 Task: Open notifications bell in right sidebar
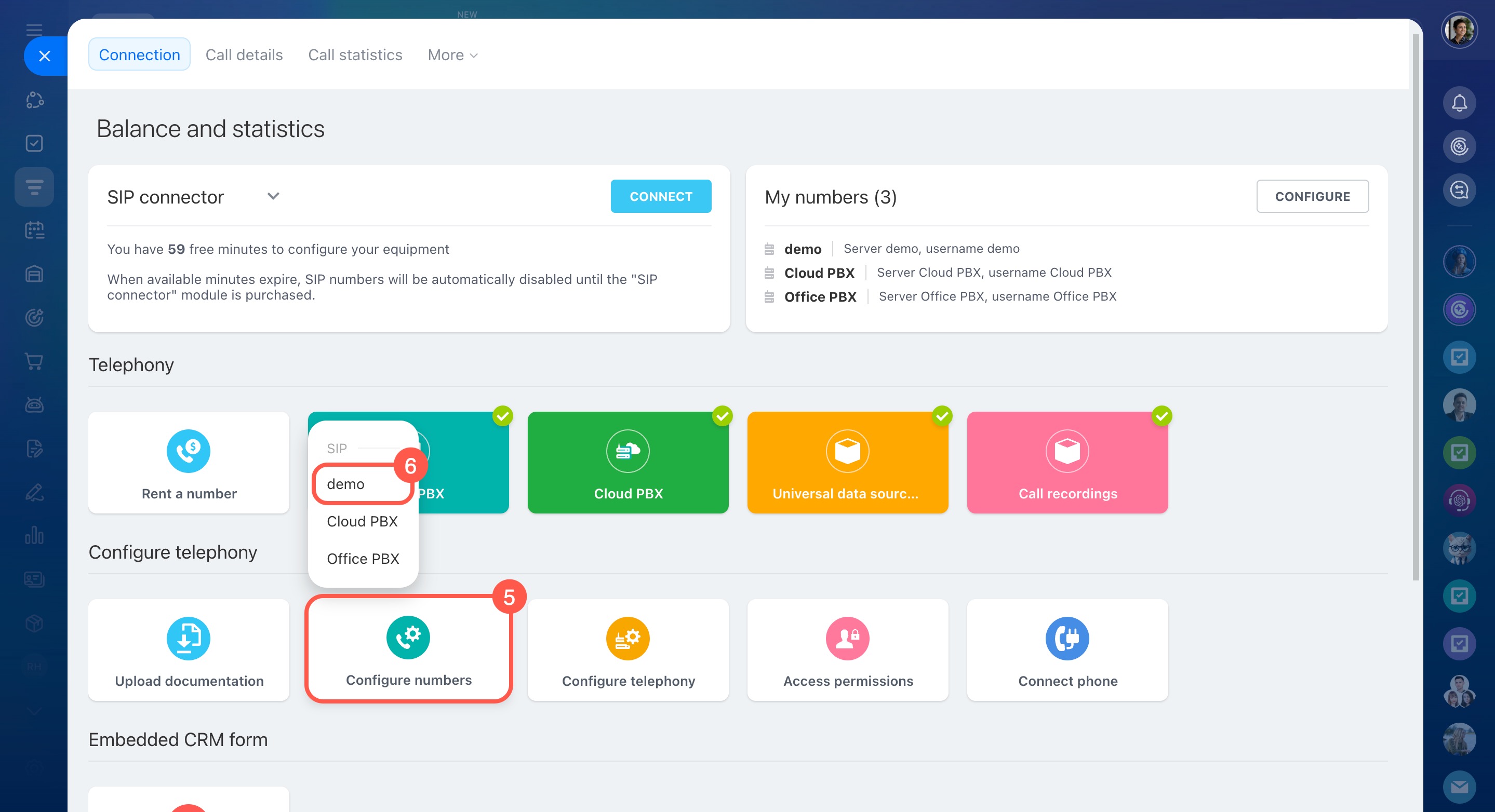pos(1459,103)
